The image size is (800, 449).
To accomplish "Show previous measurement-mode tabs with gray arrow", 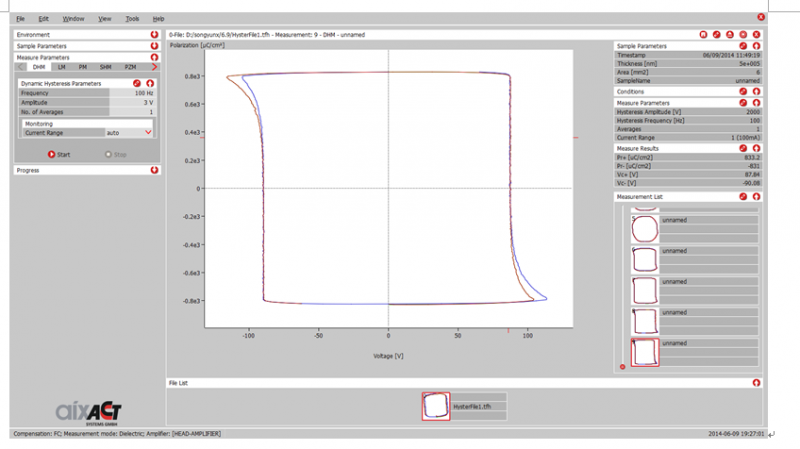I will (20, 67).
